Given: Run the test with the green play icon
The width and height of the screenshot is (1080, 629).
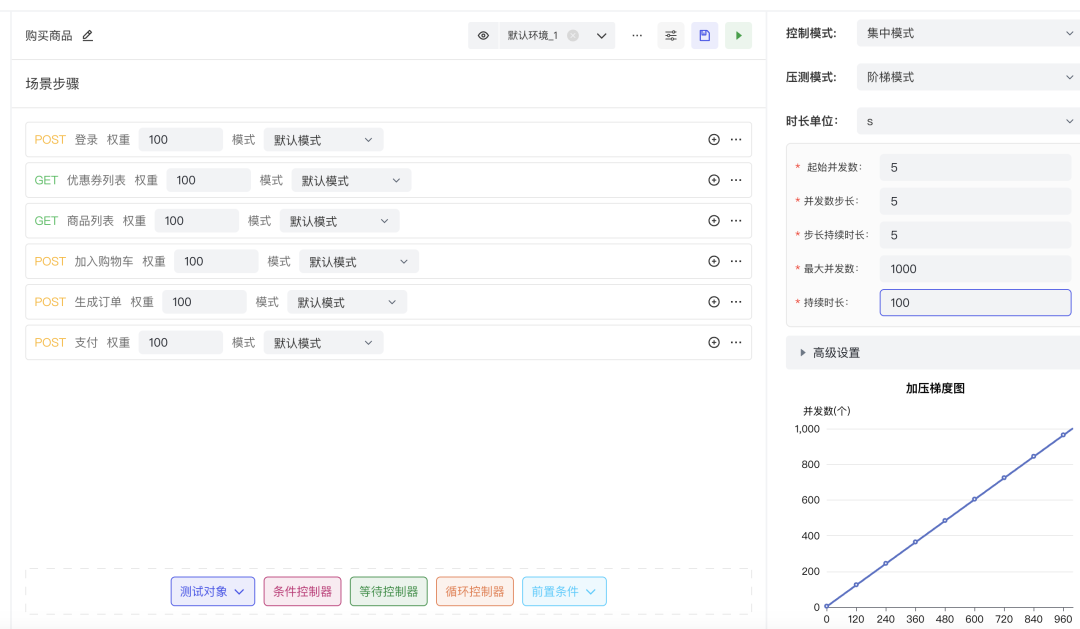Looking at the screenshot, I should point(738,35).
